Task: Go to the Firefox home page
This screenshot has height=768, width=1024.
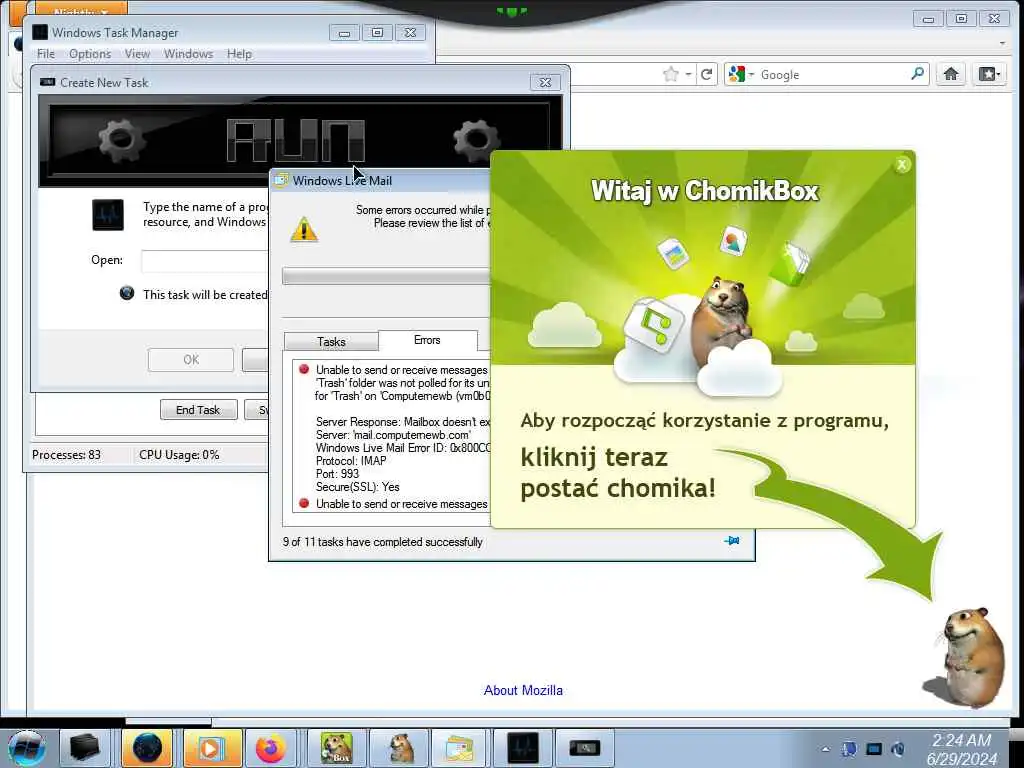Action: tap(951, 74)
